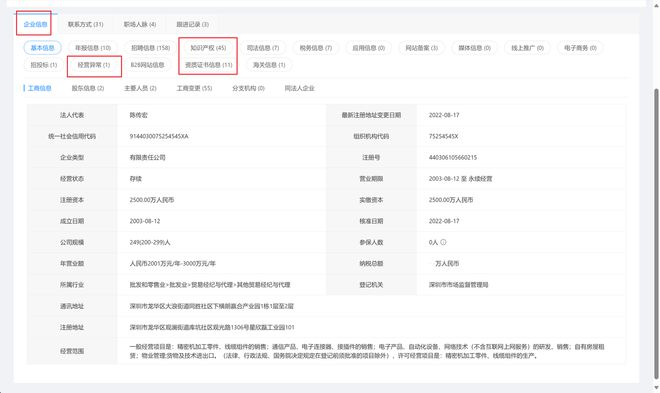Click the 最新注册地址变更日期 label cell
Image resolution: width=660 pixels, height=393 pixels.
coord(371,115)
